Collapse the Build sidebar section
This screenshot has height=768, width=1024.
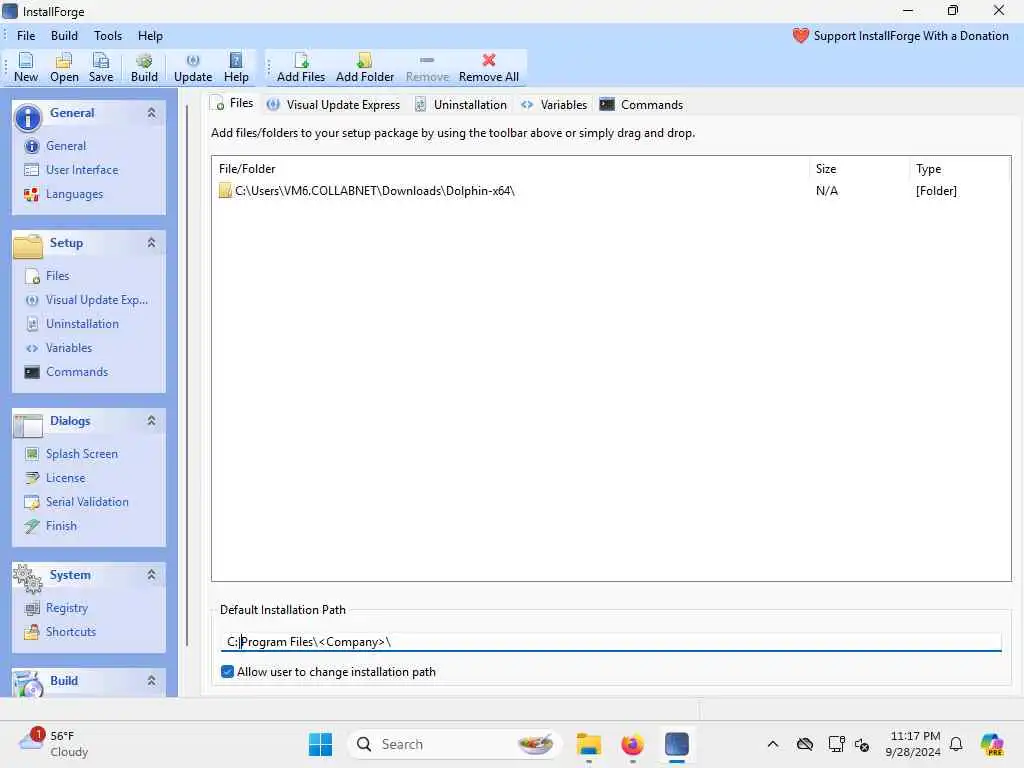click(152, 680)
